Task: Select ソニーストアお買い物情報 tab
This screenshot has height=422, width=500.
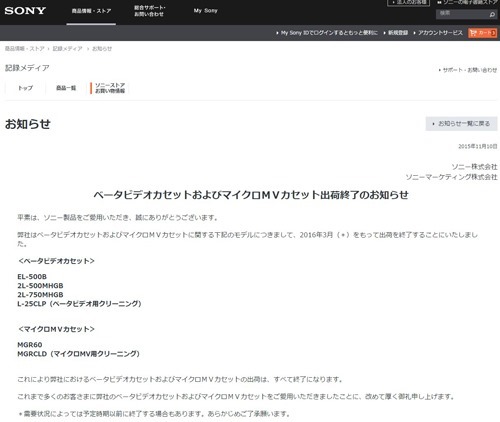Action: point(110,88)
